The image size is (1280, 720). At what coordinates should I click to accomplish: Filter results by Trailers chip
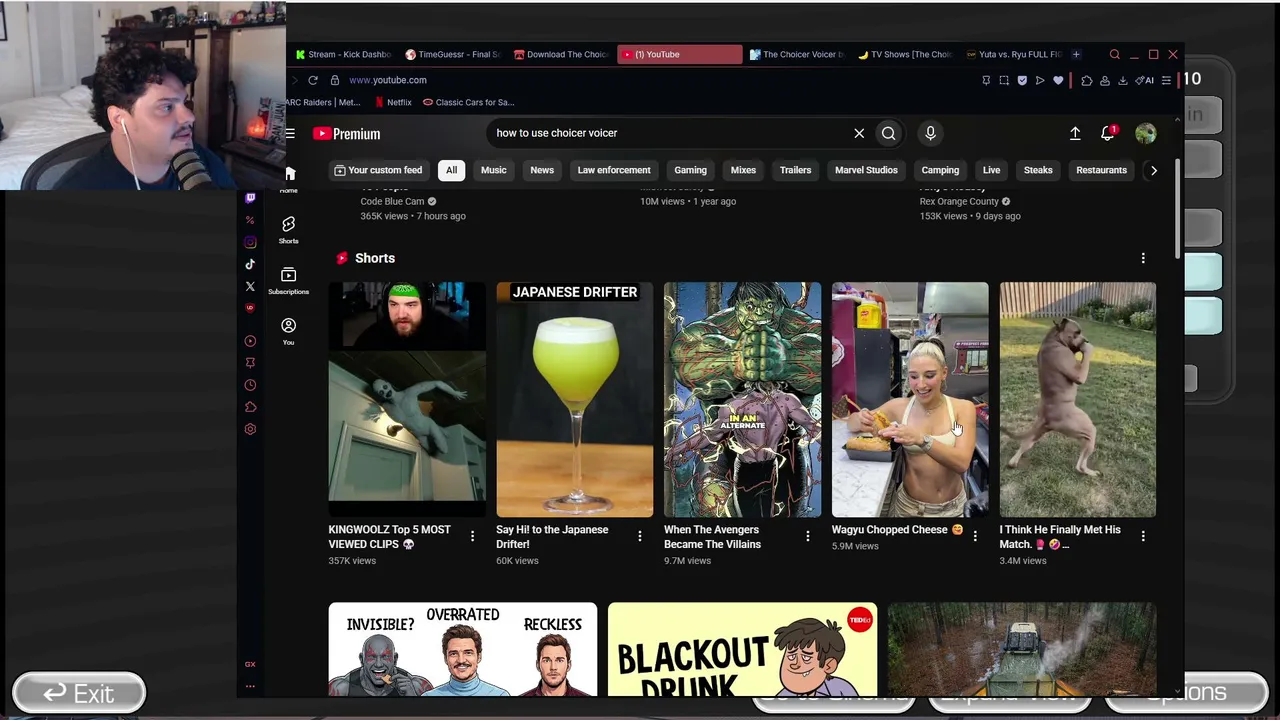(x=796, y=170)
